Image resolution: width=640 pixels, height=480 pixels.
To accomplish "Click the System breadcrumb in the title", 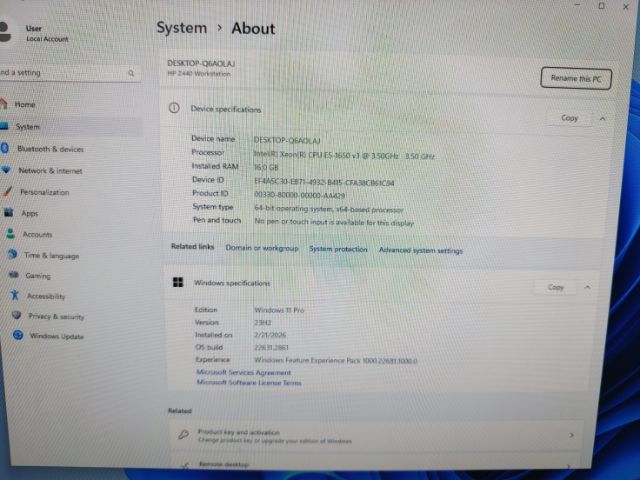I will (182, 28).
